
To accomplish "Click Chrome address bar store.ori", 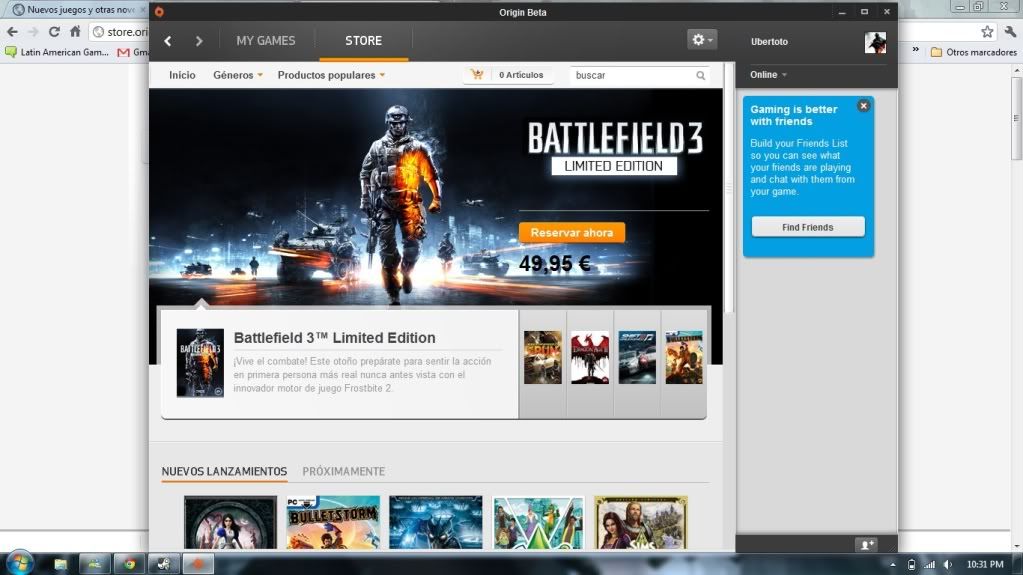I will 121,31.
